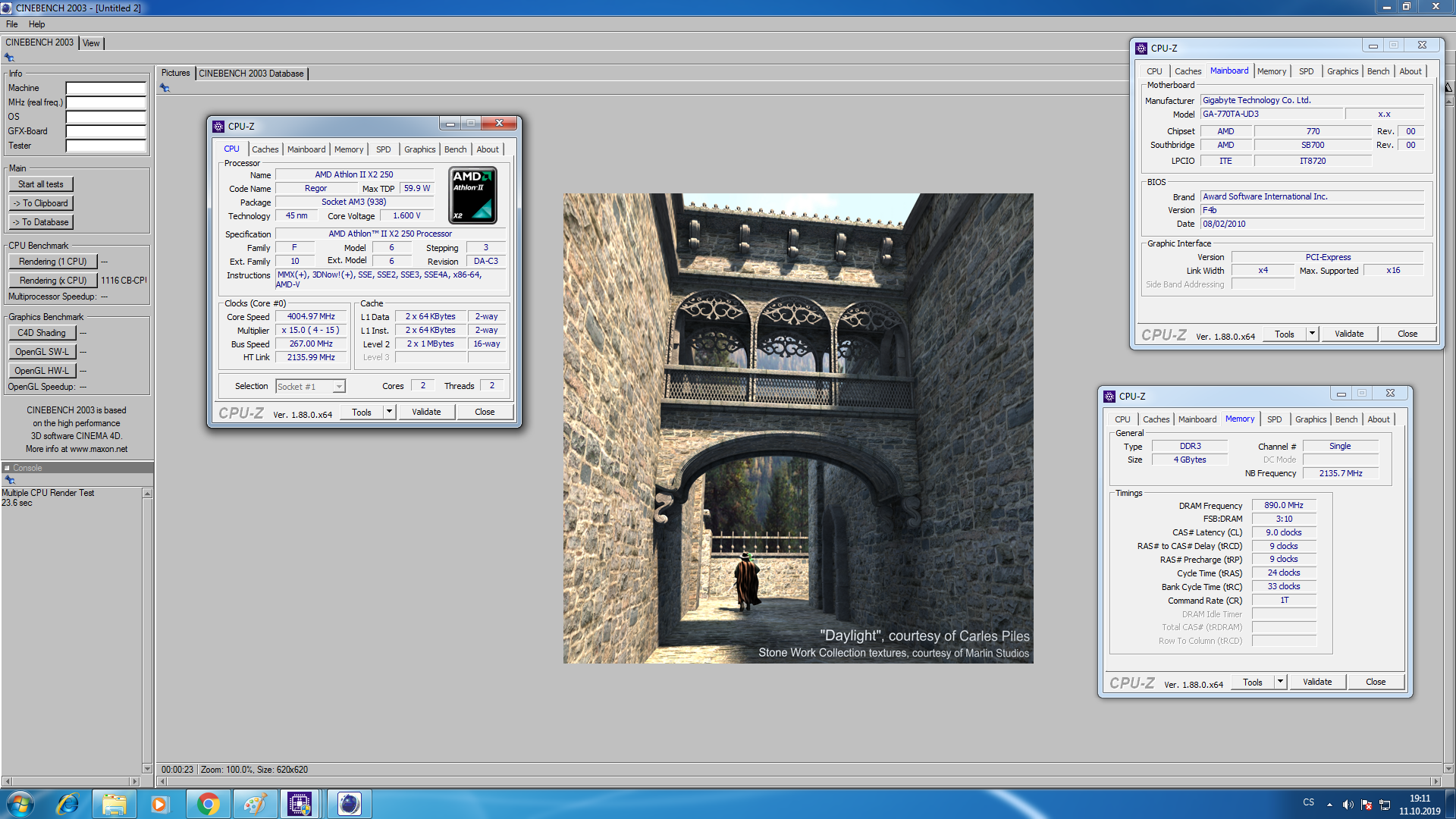Click the Daylight rendered image

(x=798, y=428)
